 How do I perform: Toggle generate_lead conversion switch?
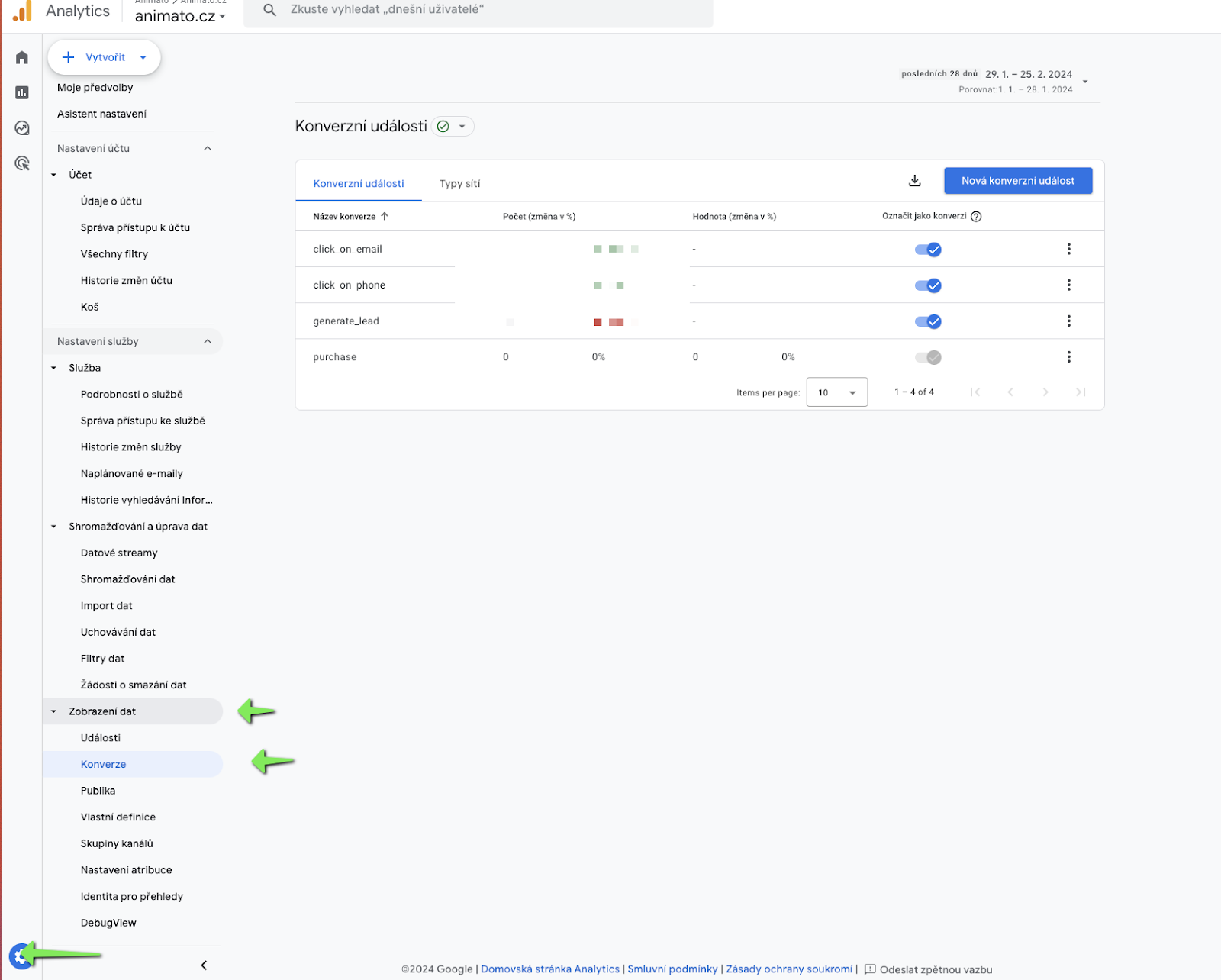(928, 321)
